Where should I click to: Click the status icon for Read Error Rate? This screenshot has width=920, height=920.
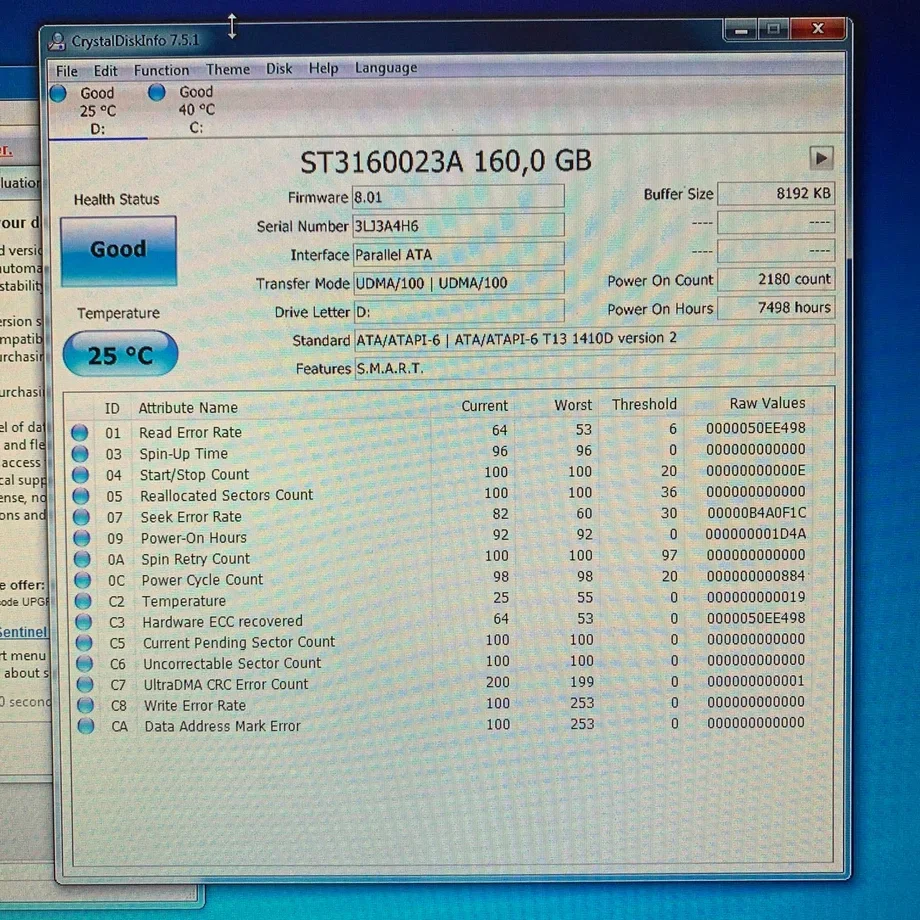(80, 433)
